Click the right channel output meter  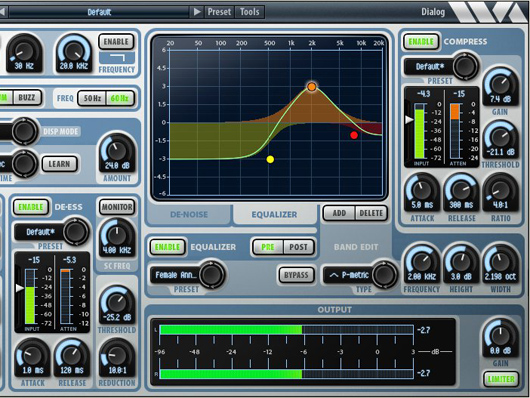[286, 374]
